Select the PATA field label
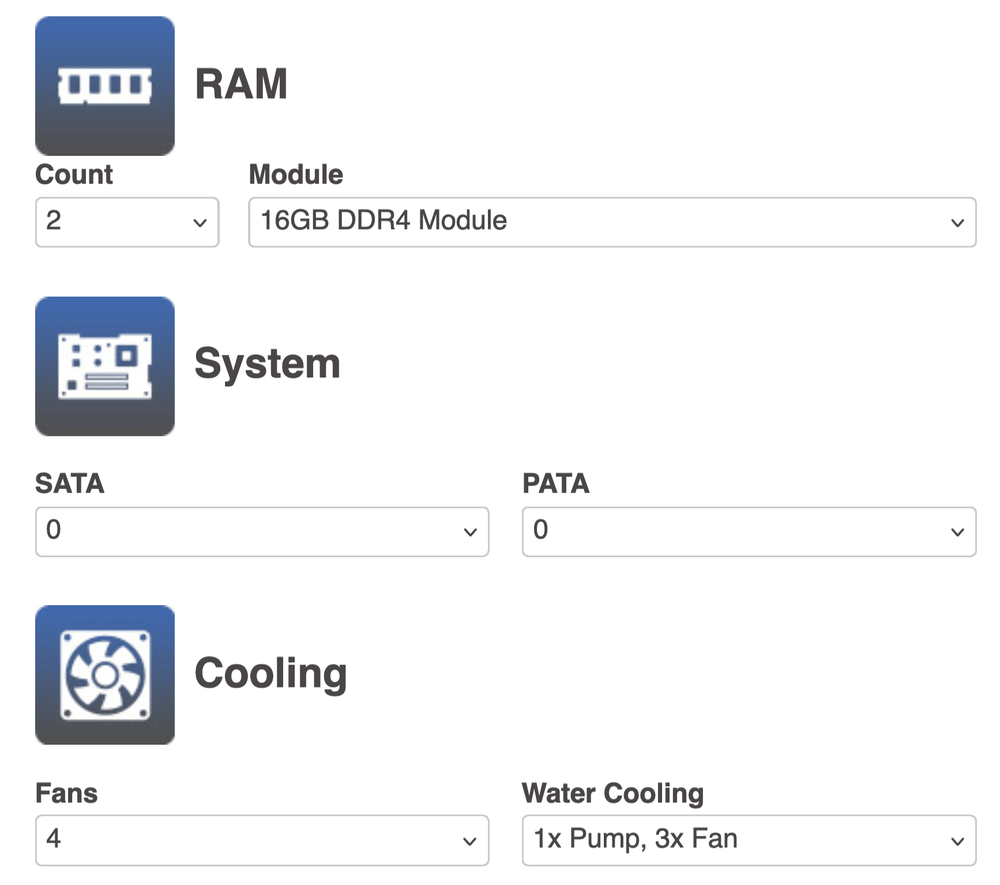The image size is (1000, 885). (x=556, y=484)
